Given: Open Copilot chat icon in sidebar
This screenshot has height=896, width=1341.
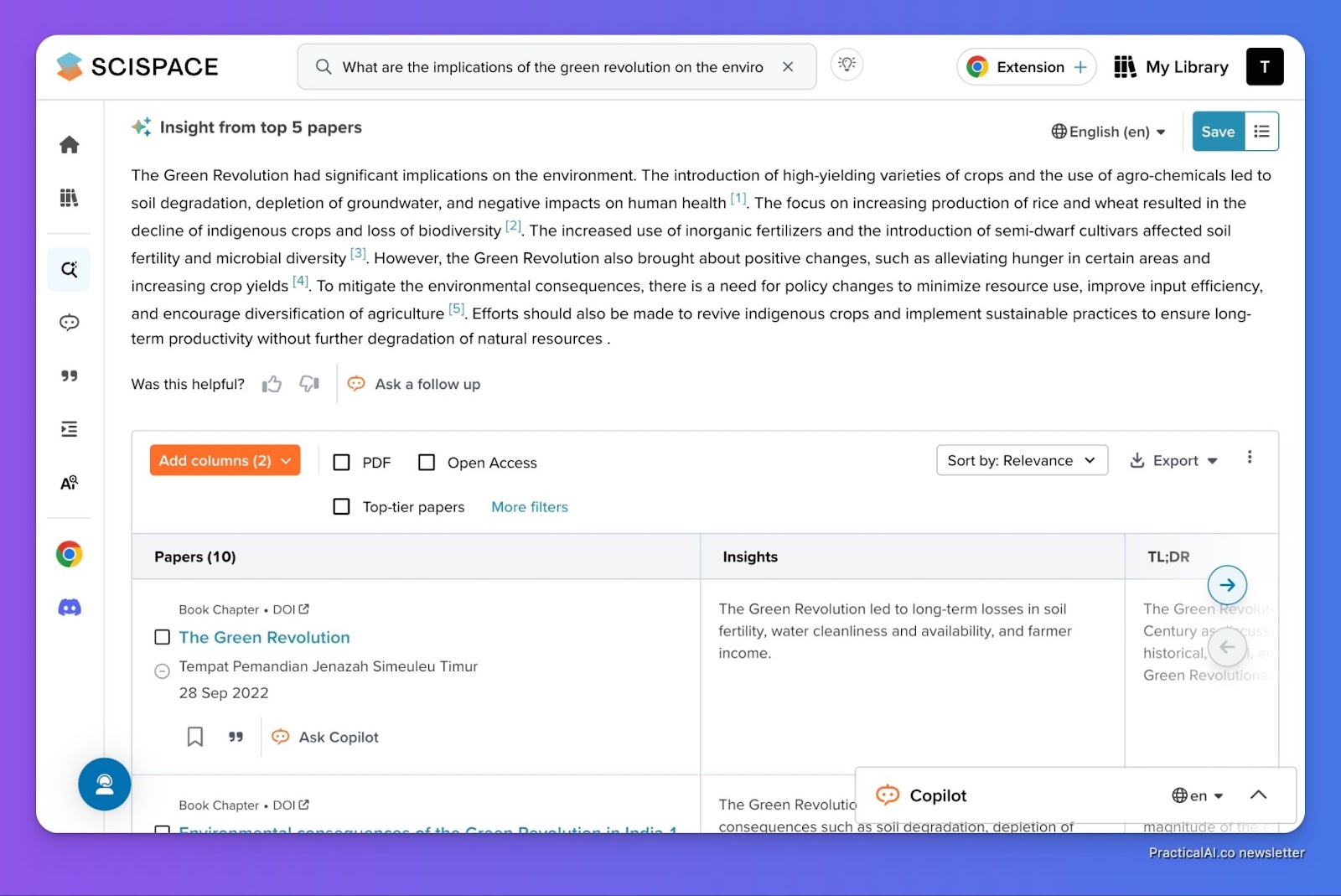Looking at the screenshot, I should 70,323.
